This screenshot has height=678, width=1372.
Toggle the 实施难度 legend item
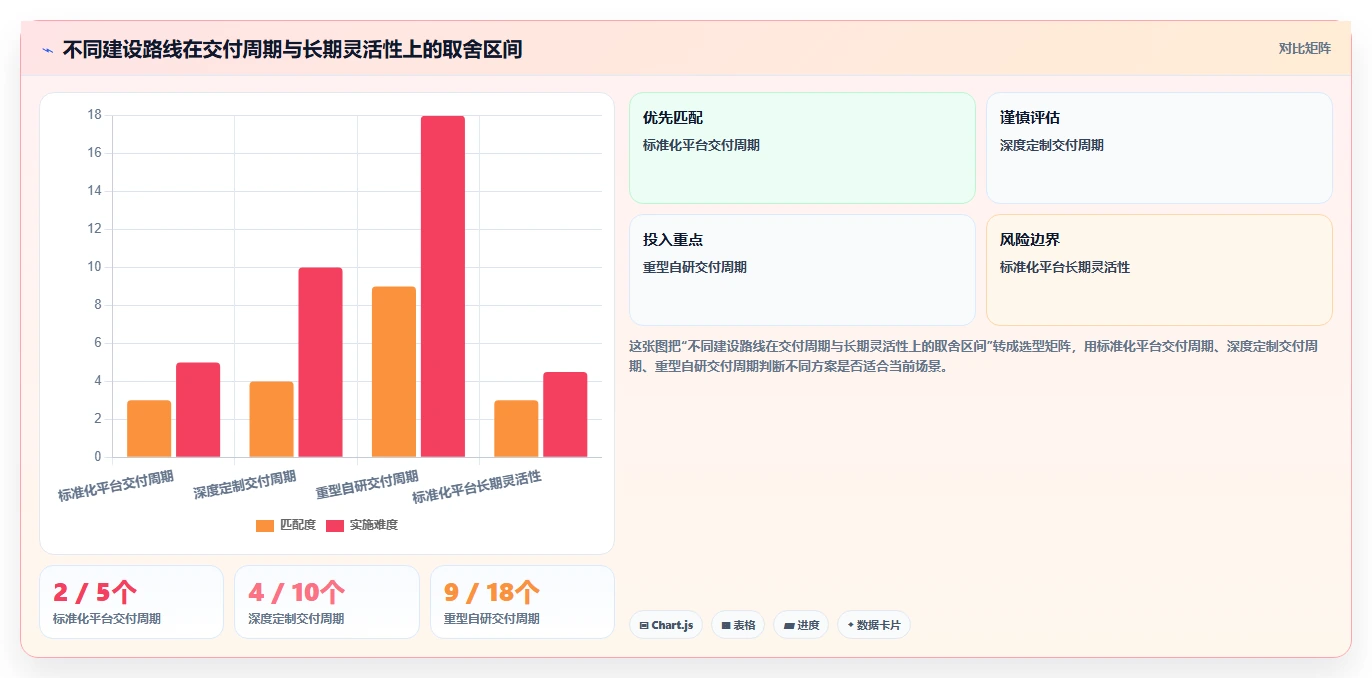(x=362, y=525)
